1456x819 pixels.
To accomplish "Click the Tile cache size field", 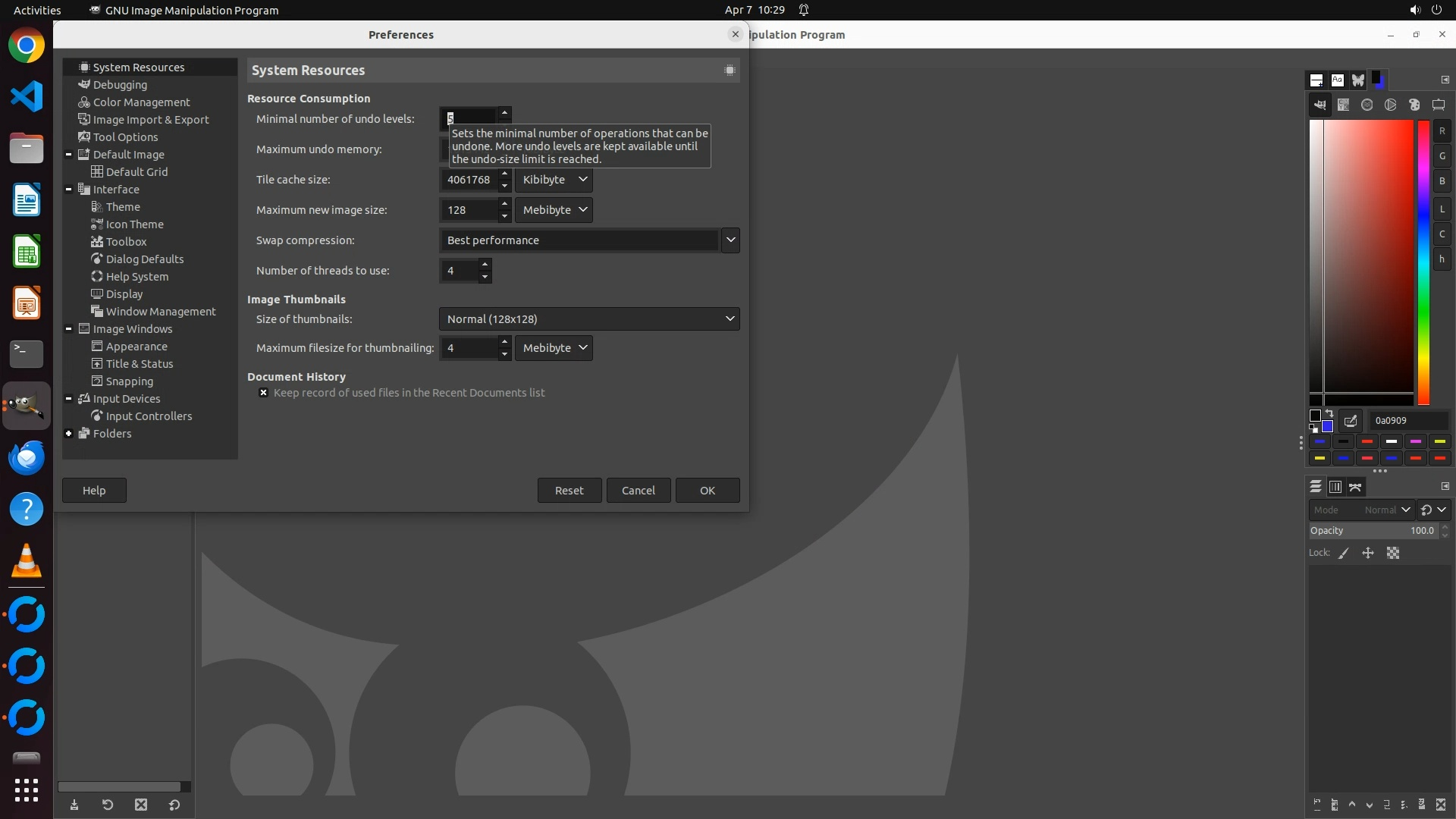I will coord(468,180).
